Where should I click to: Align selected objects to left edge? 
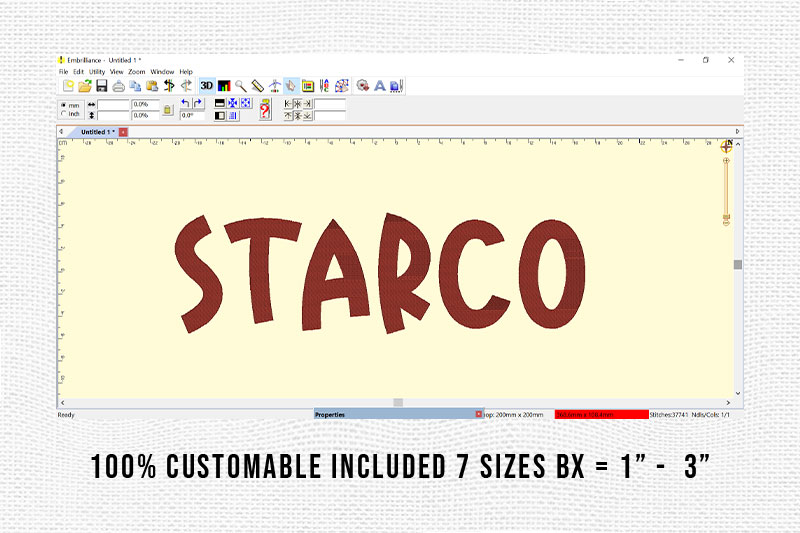coord(288,104)
